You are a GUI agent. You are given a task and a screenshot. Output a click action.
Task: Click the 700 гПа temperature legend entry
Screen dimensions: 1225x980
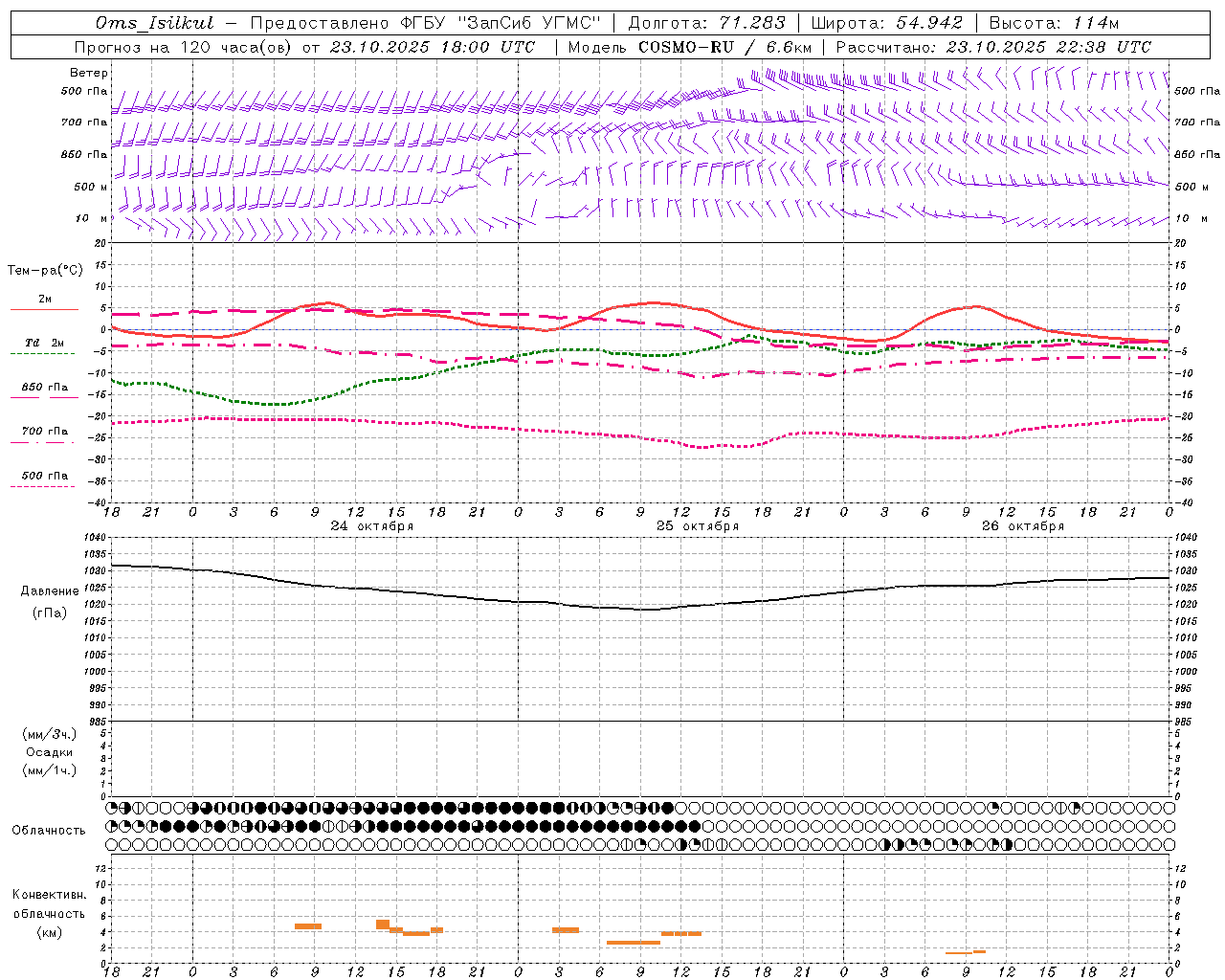[x=45, y=432]
